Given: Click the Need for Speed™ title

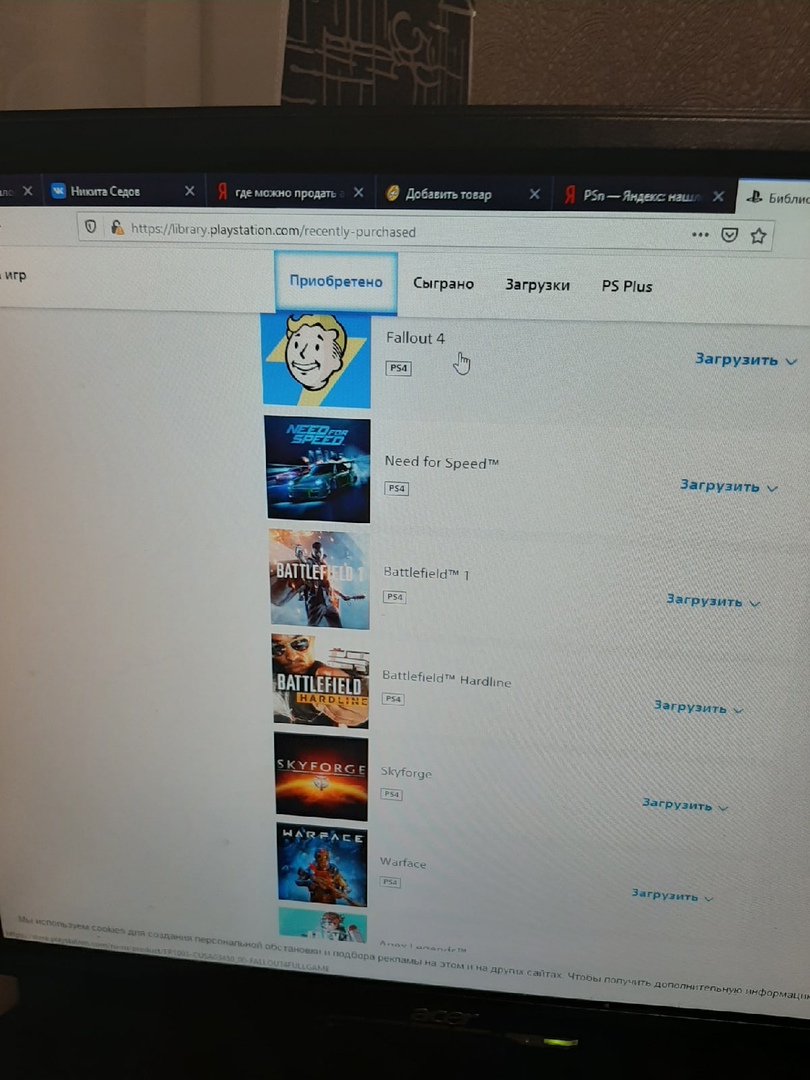Looking at the screenshot, I should [x=442, y=462].
